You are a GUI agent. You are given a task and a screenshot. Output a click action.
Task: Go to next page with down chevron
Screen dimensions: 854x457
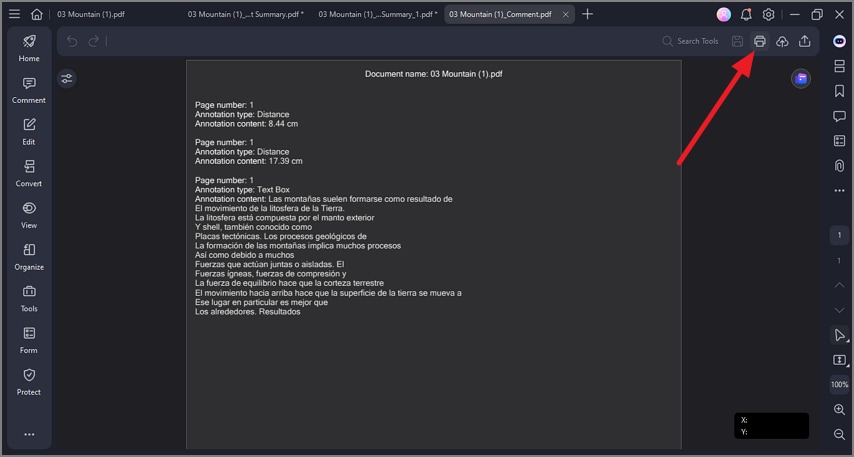pyautogui.click(x=839, y=310)
